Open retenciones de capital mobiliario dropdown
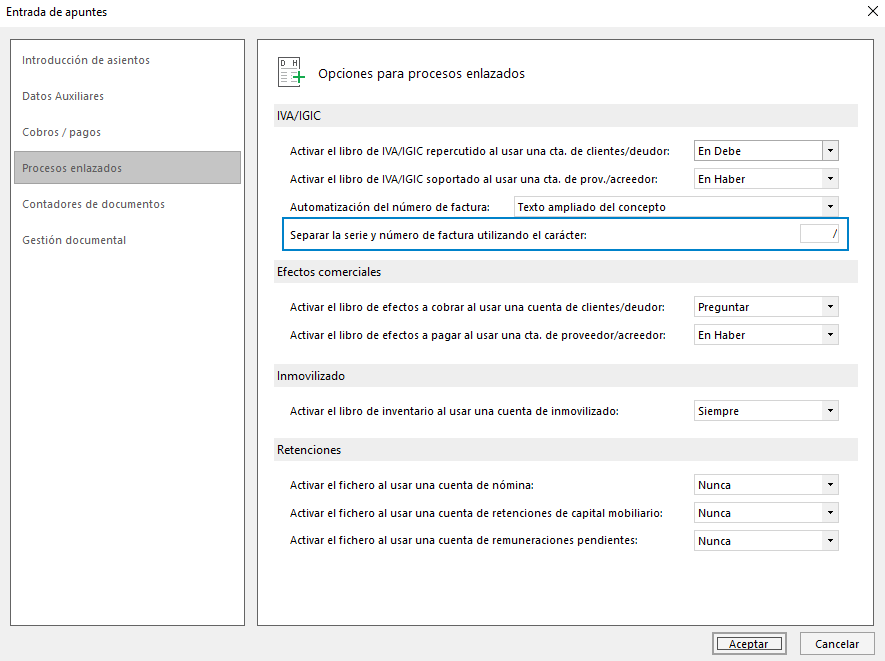 click(x=766, y=513)
